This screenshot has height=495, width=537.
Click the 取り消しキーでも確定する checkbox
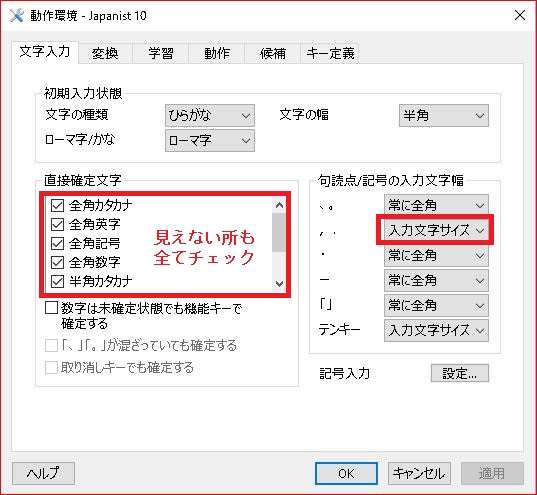[51, 368]
